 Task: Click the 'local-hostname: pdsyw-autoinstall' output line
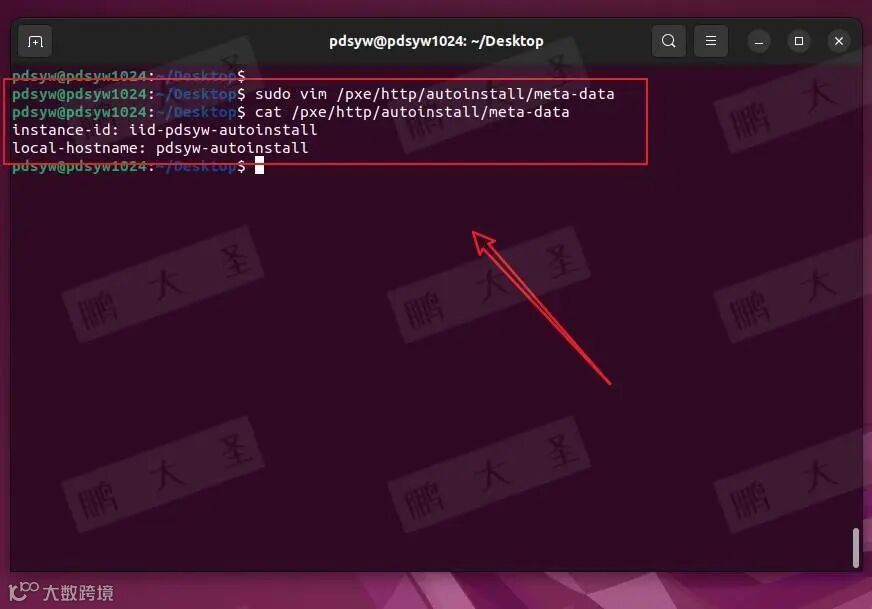160,148
